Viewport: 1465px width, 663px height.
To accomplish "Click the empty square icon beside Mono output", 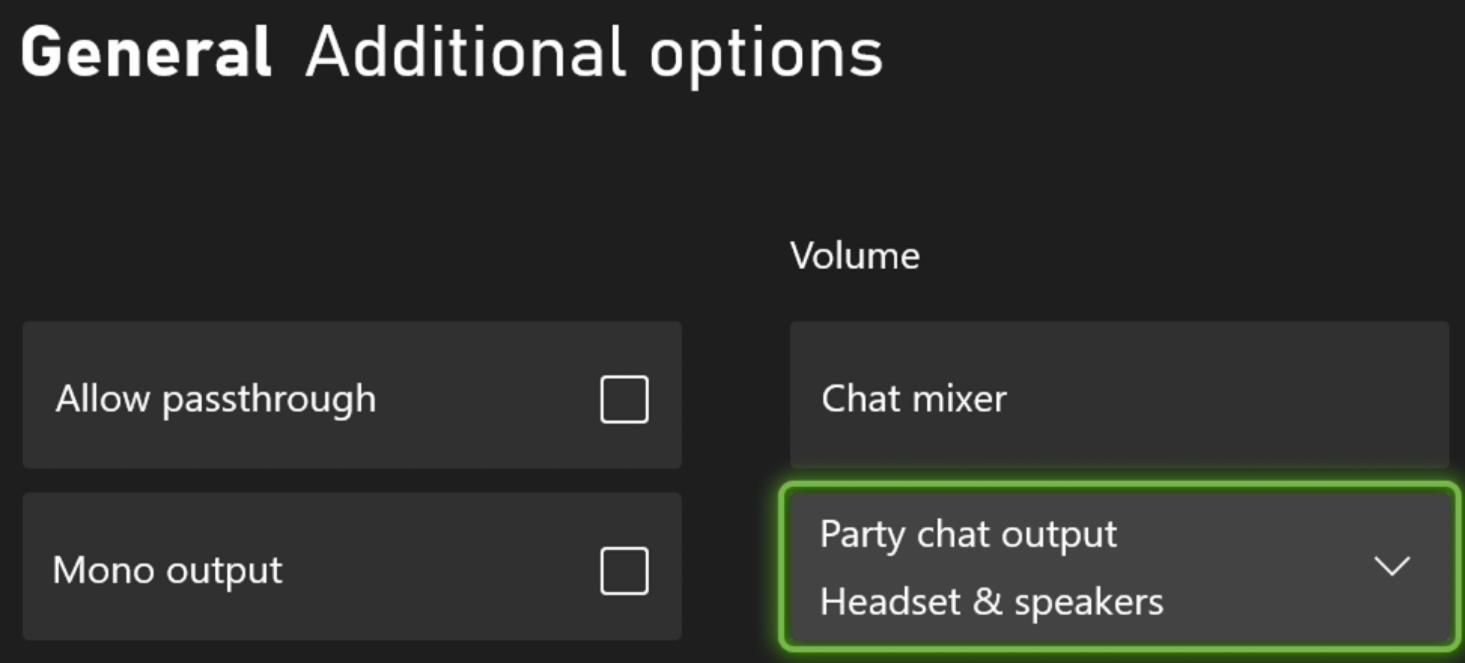I will pos(624,571).
